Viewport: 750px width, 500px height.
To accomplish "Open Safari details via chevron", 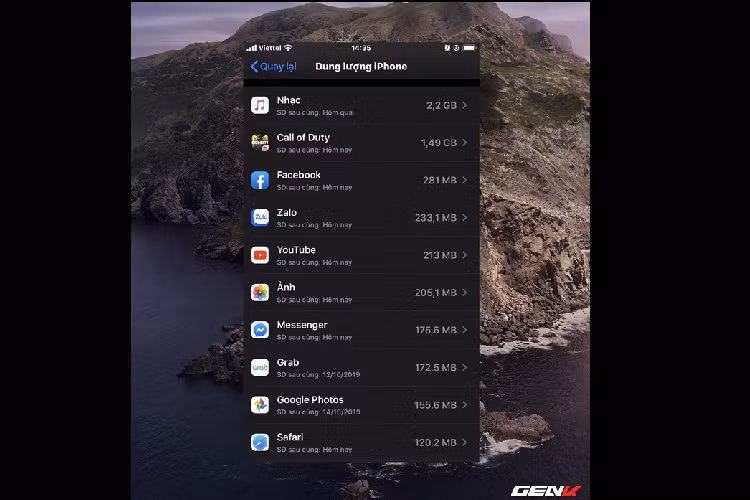I will (x=464, y=442).
